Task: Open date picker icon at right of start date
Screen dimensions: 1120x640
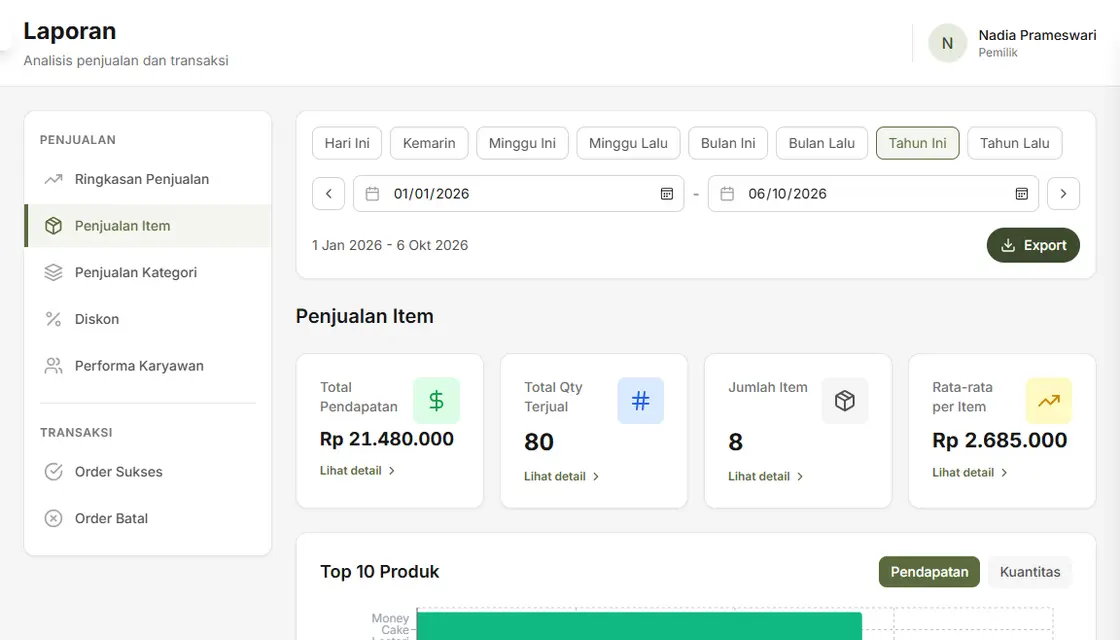Action: [666, 194]
